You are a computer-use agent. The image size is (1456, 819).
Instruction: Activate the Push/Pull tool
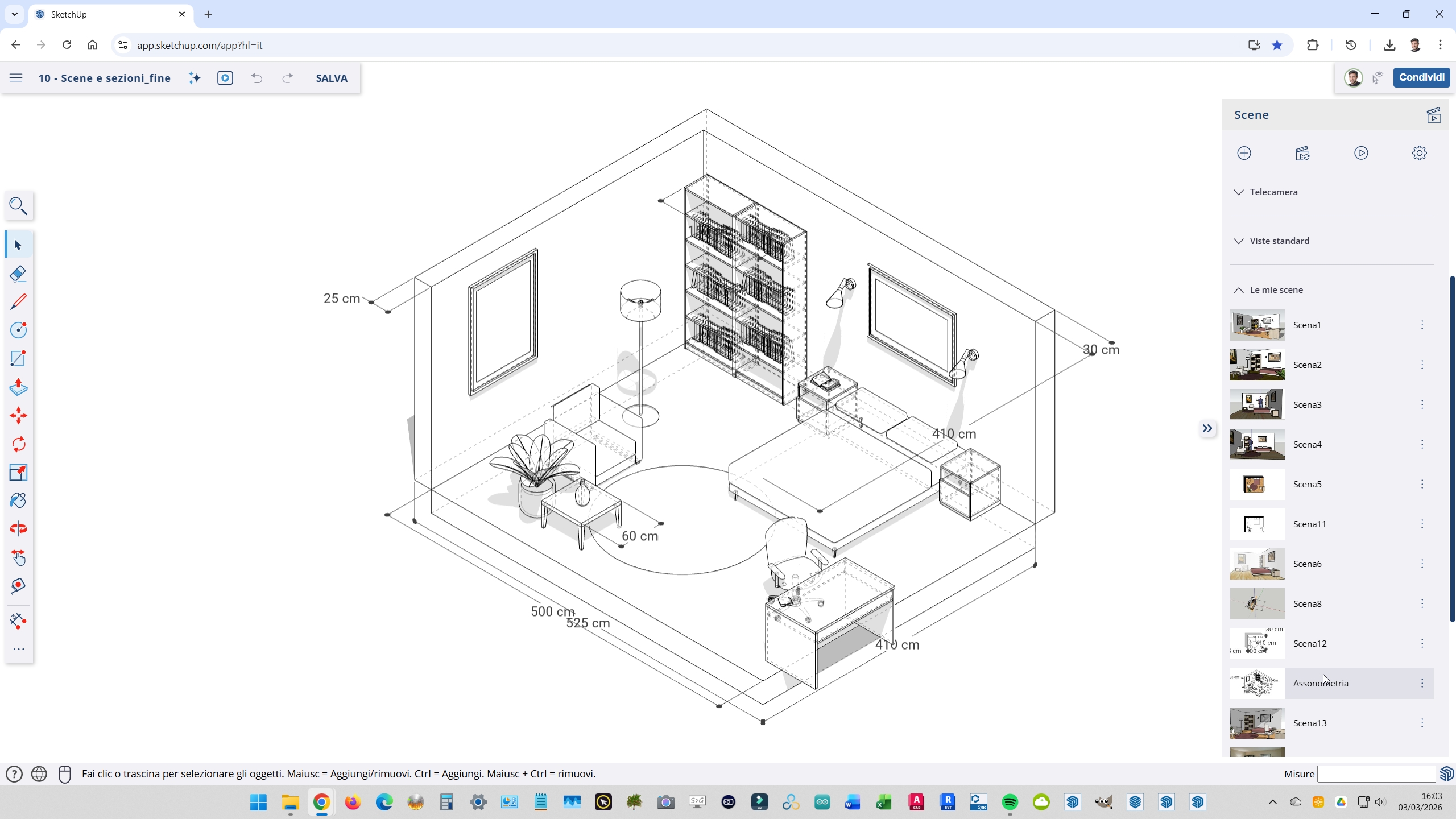point(18,387)
